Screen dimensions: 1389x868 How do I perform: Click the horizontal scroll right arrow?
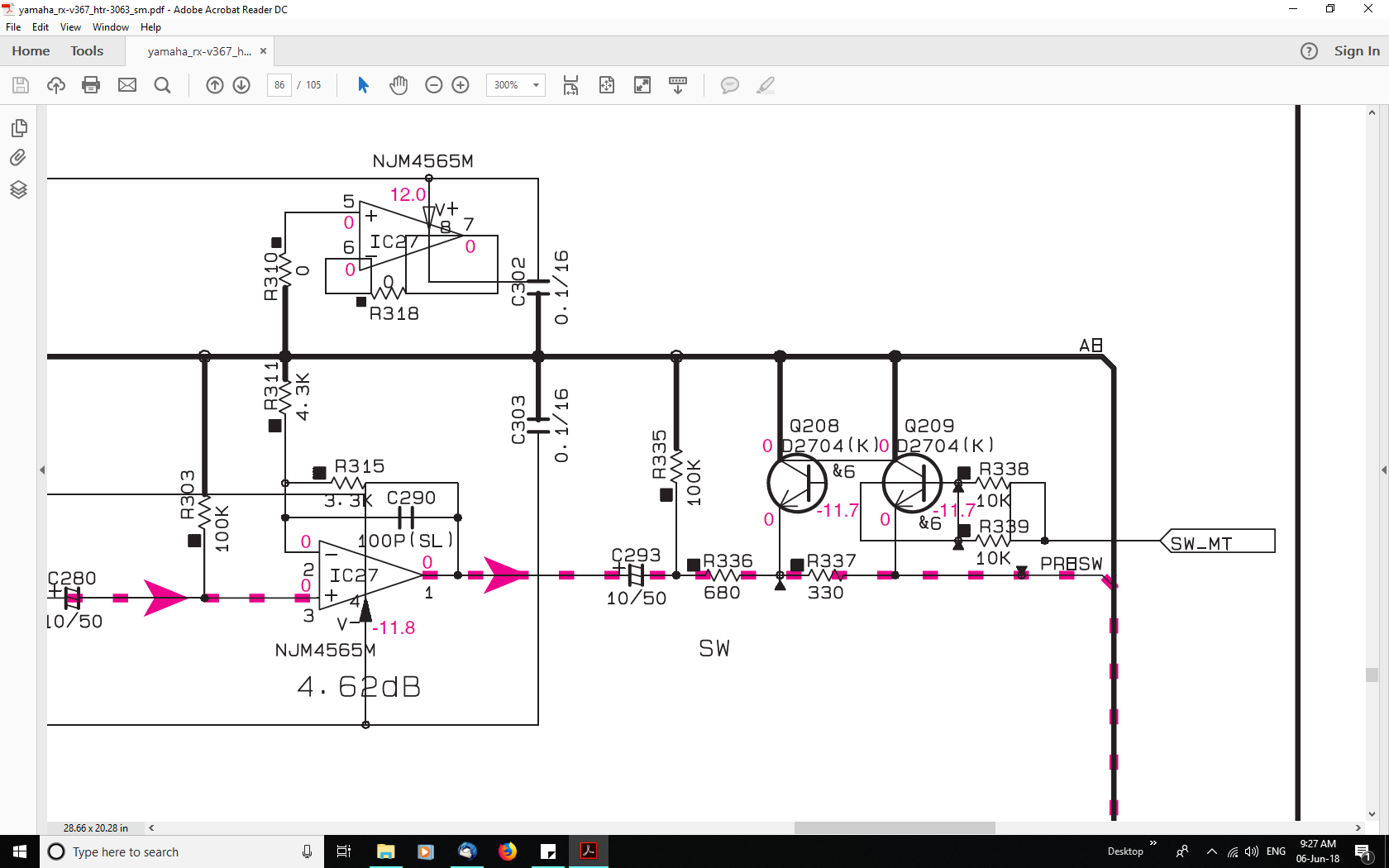tap(1358, 827)
